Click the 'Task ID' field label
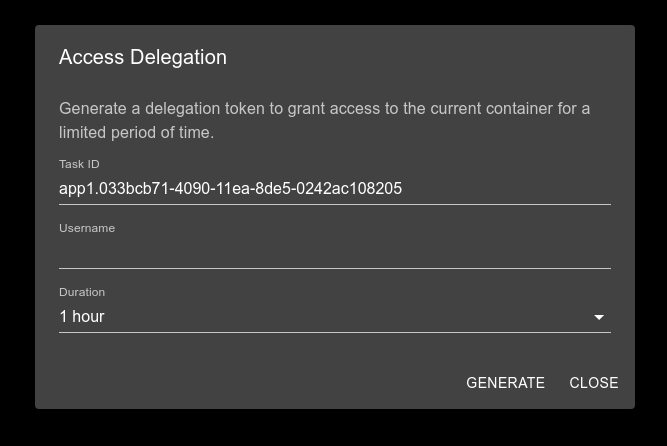 click(x=79, y=164)
